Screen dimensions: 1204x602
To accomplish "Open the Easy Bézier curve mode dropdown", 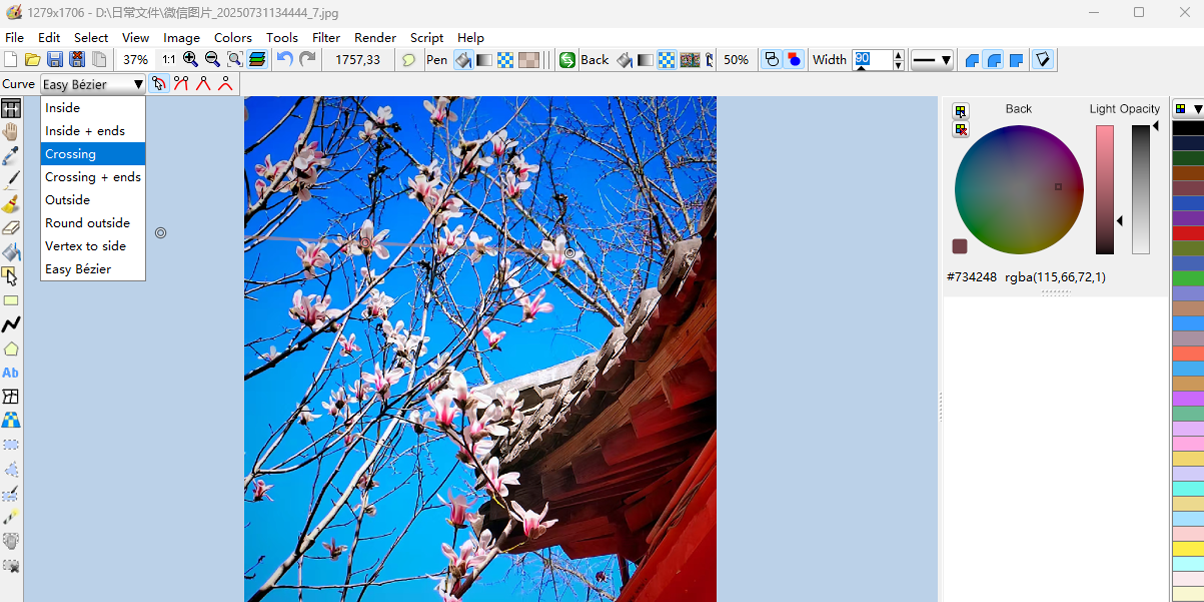I will 93,85.
